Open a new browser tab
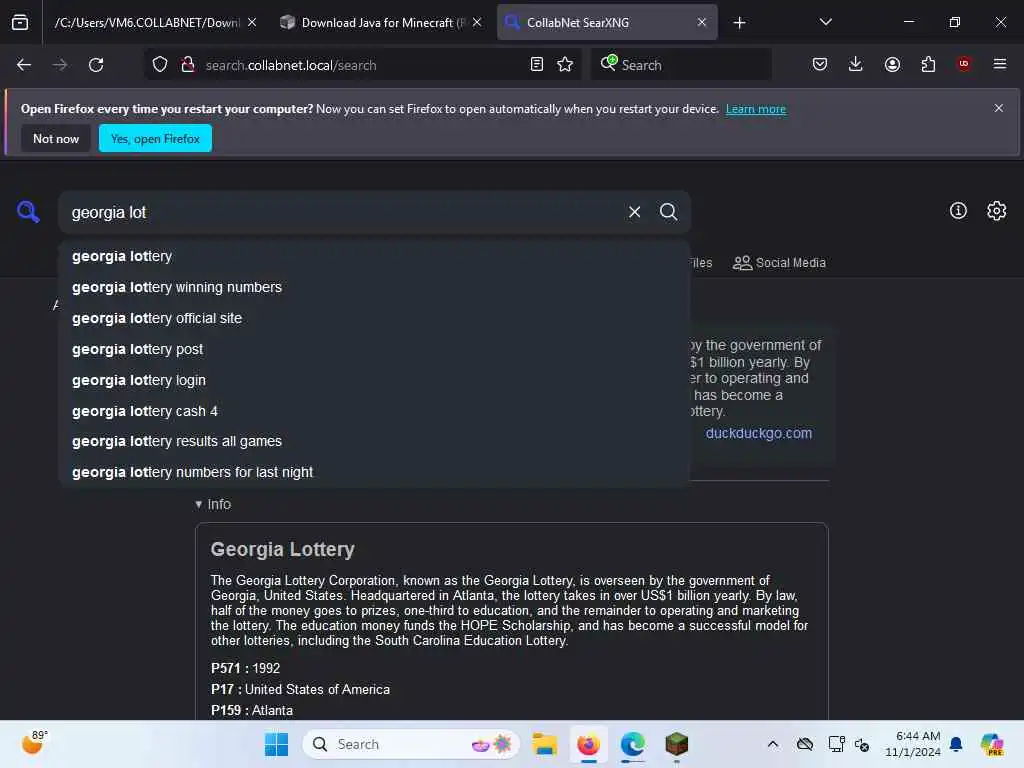Screen dimensions: 1024x768 739,23
